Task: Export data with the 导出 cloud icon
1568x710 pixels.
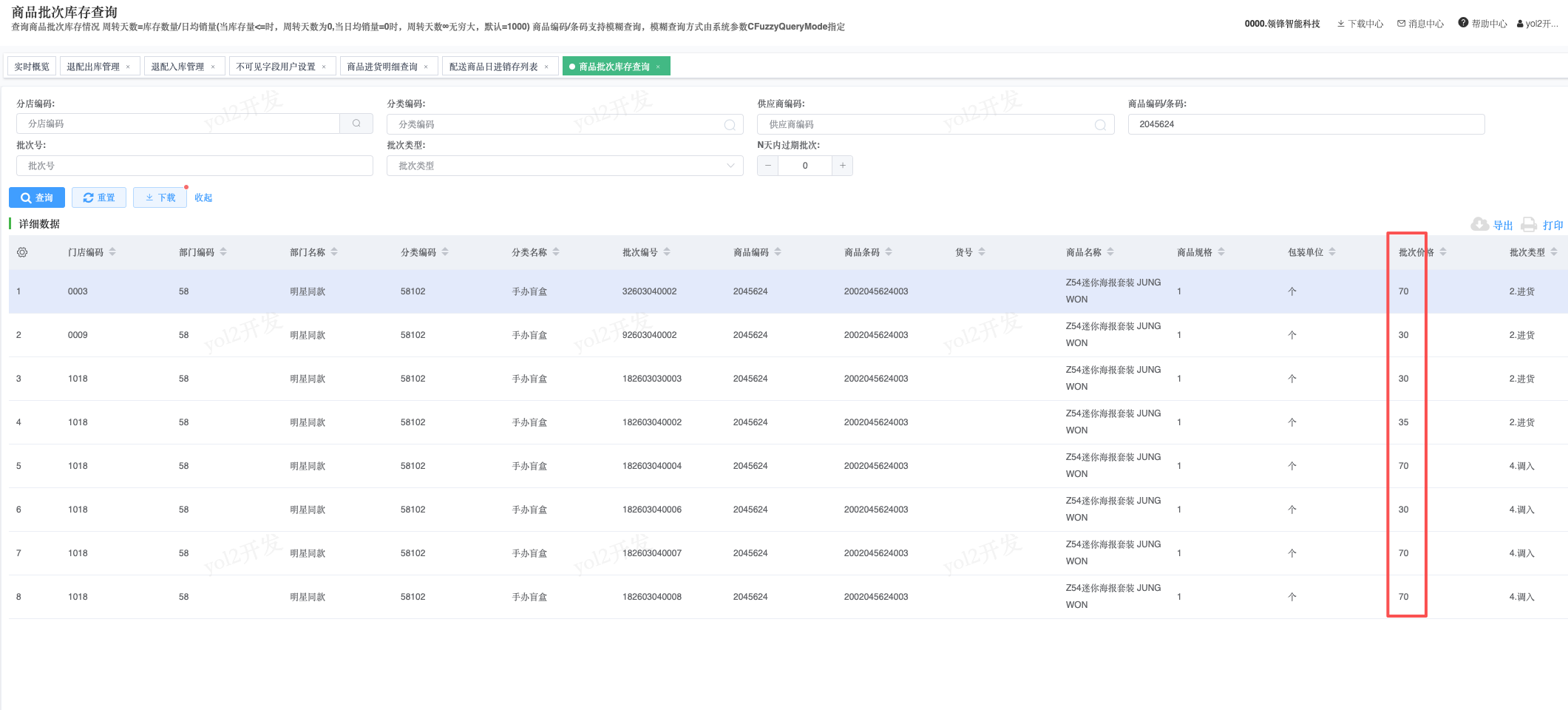Action: click(1479, 225)
